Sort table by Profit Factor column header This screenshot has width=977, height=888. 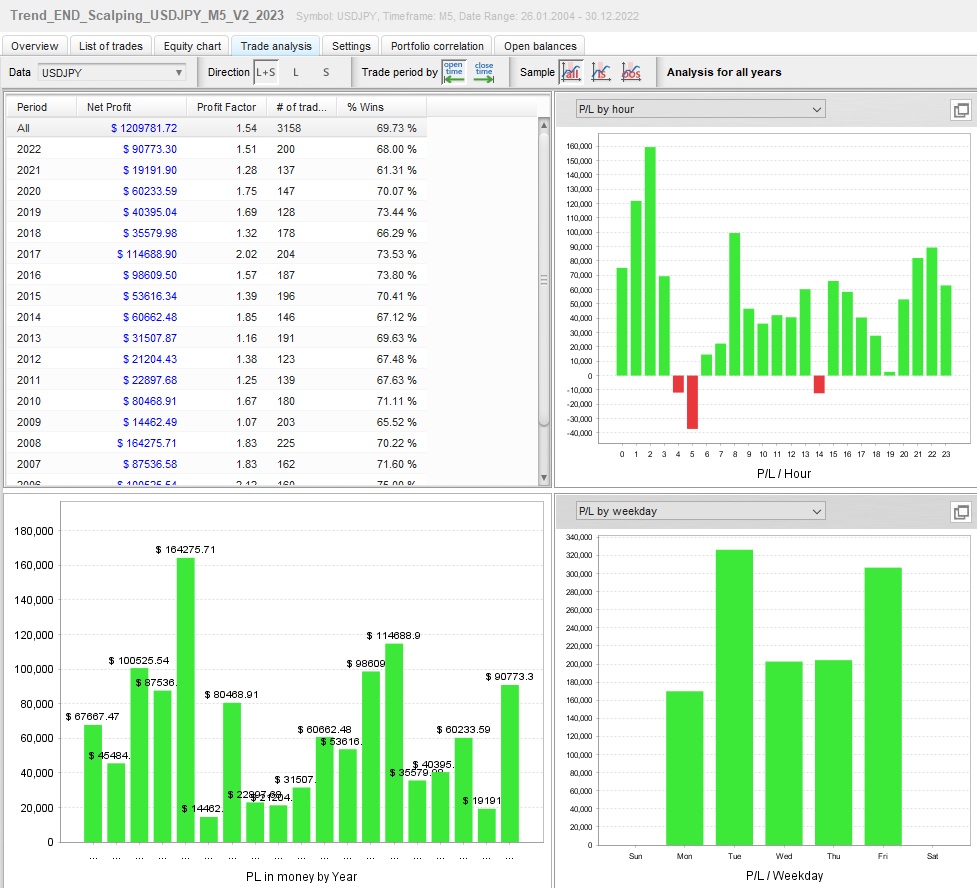(226, 107)
